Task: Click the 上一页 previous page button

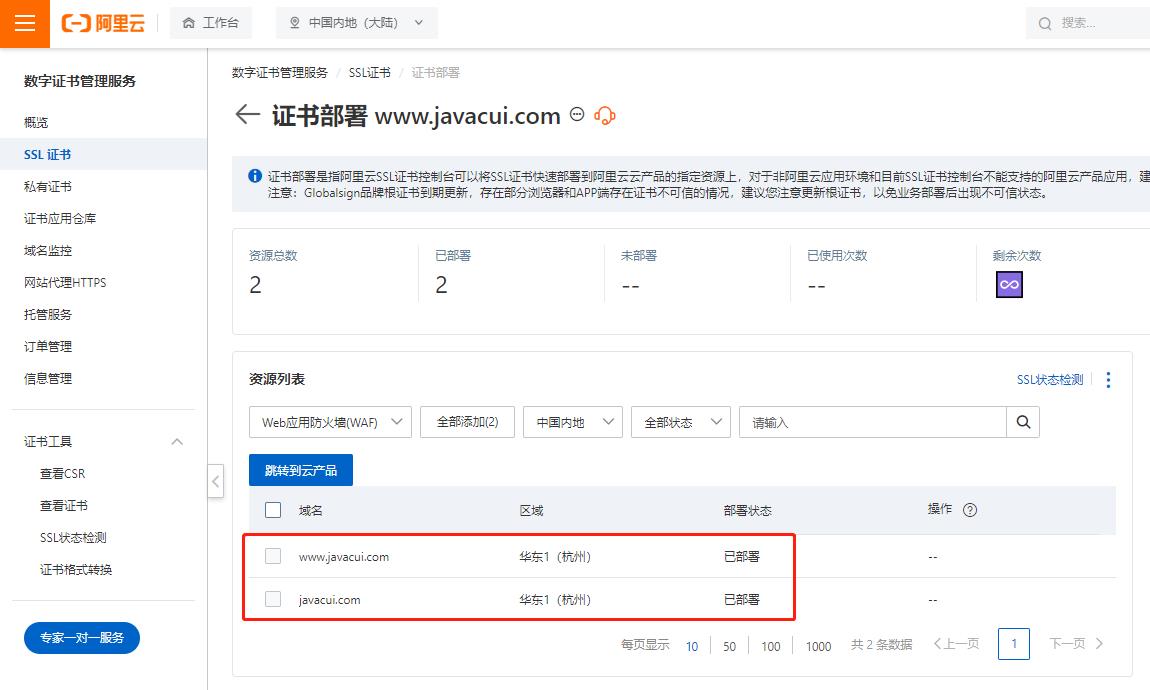Action: [x=956, y=644]
